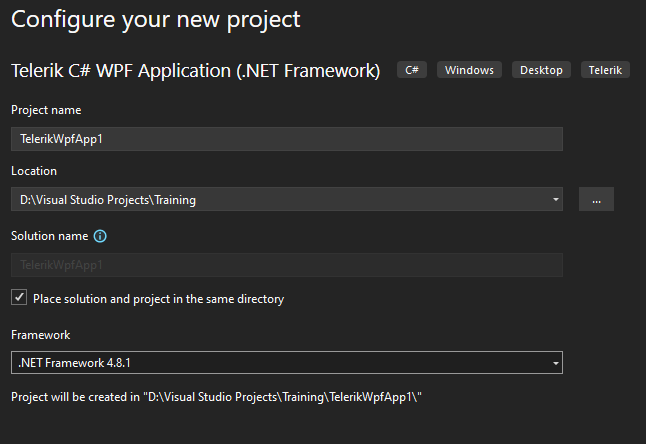Viewport: 646px width, 444px height.
Task: Click the 'Configure your new project' heading
Action: (x=155, y=19)
